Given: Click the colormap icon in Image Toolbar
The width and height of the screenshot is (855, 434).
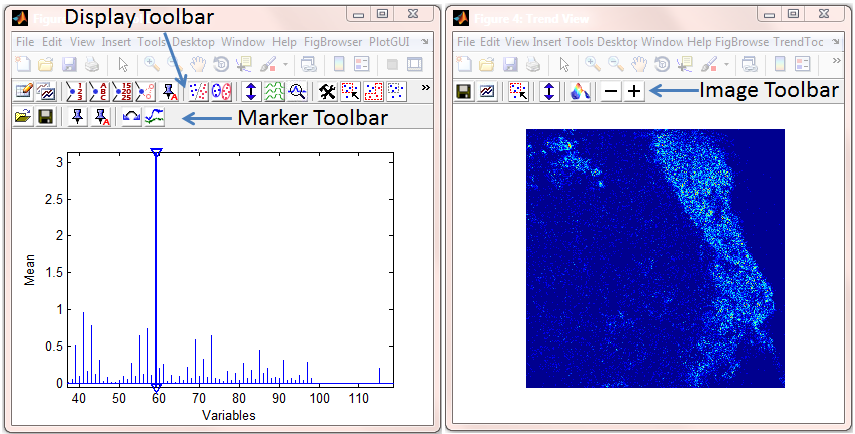Looking at the screenshot, I should pos(580,91).
